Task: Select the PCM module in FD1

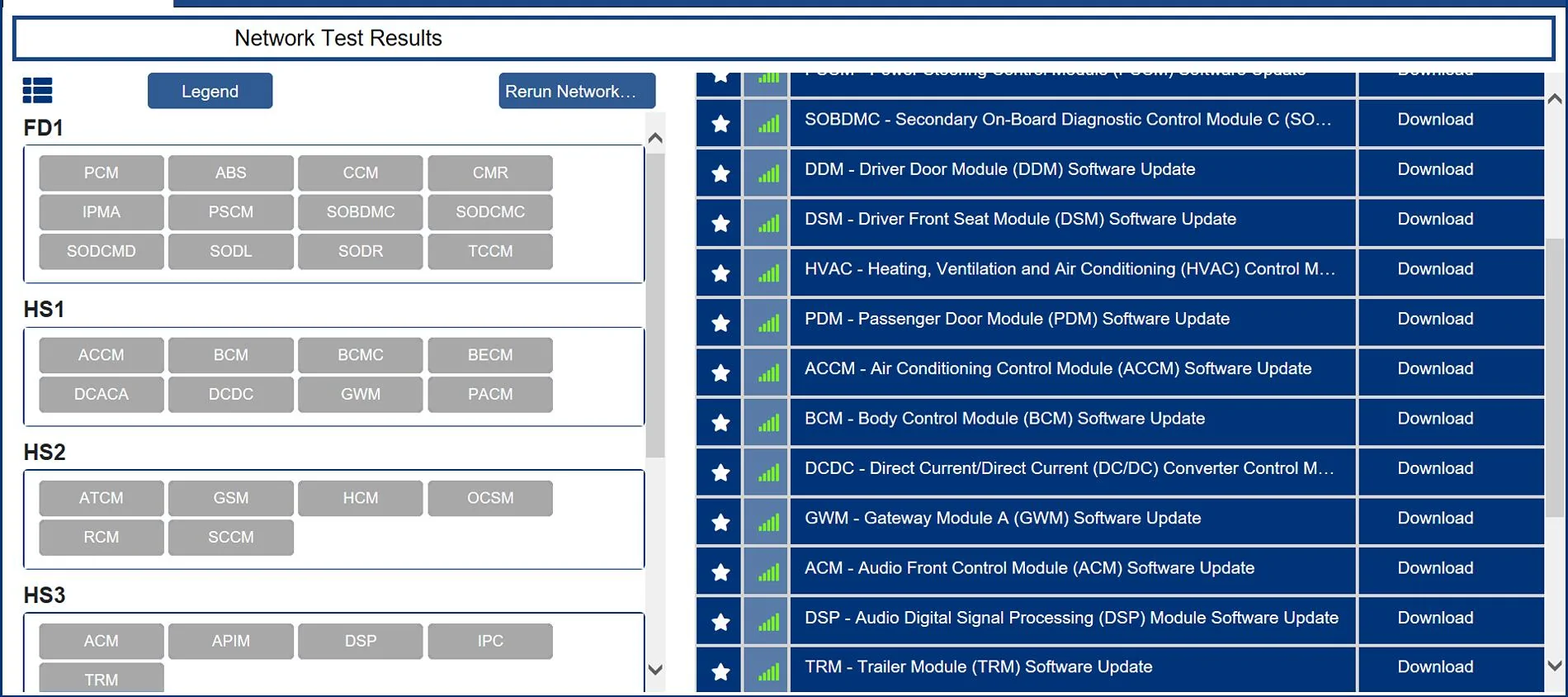Action: tap(102, 173)
